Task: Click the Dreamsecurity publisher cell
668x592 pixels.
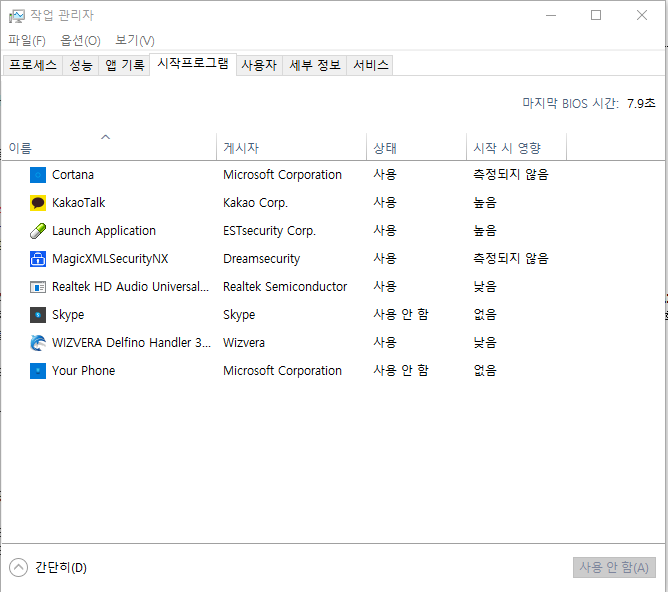Action: click(x=262, y=259)
